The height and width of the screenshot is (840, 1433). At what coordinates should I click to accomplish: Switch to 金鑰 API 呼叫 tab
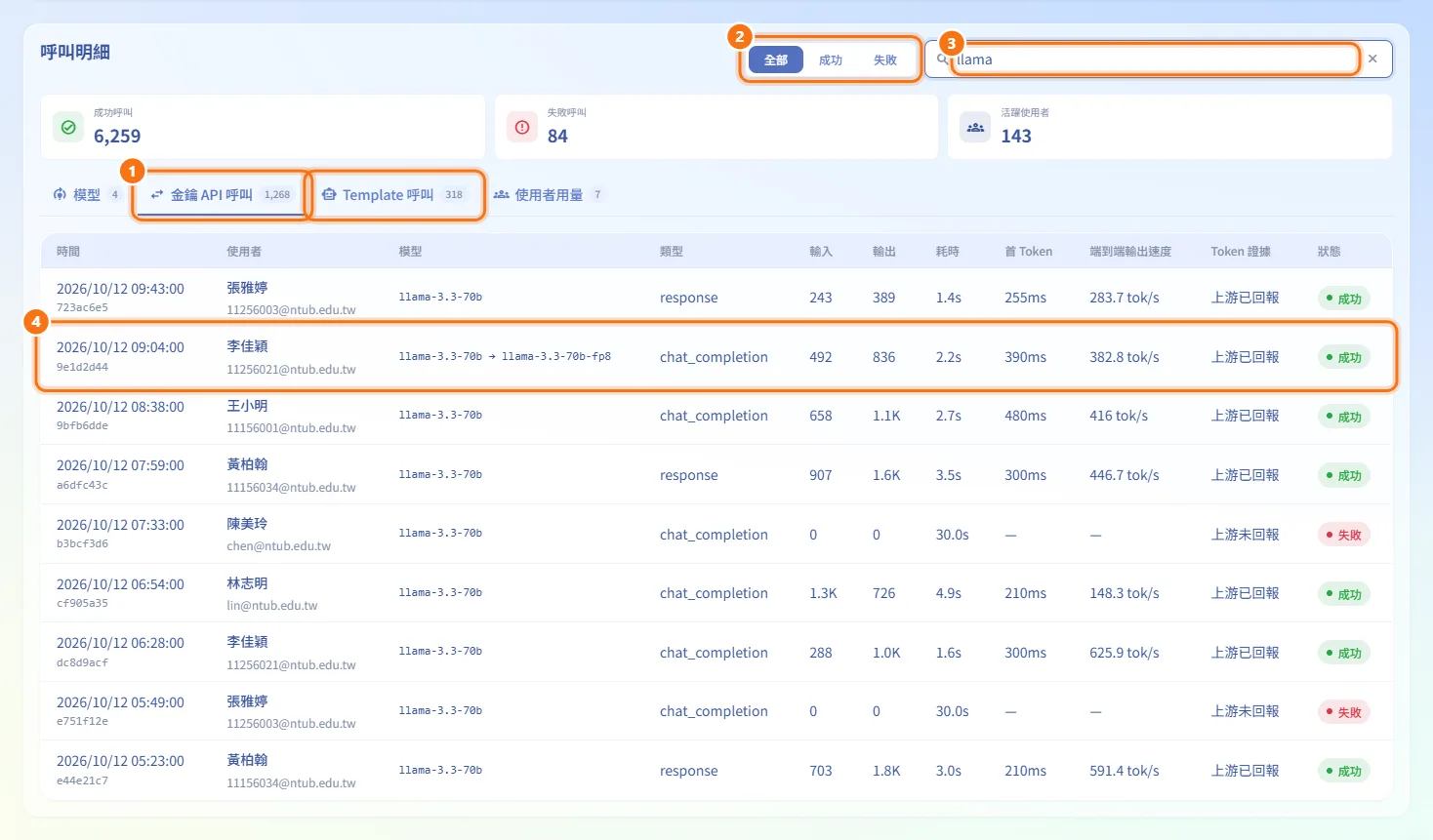point(222,194)
